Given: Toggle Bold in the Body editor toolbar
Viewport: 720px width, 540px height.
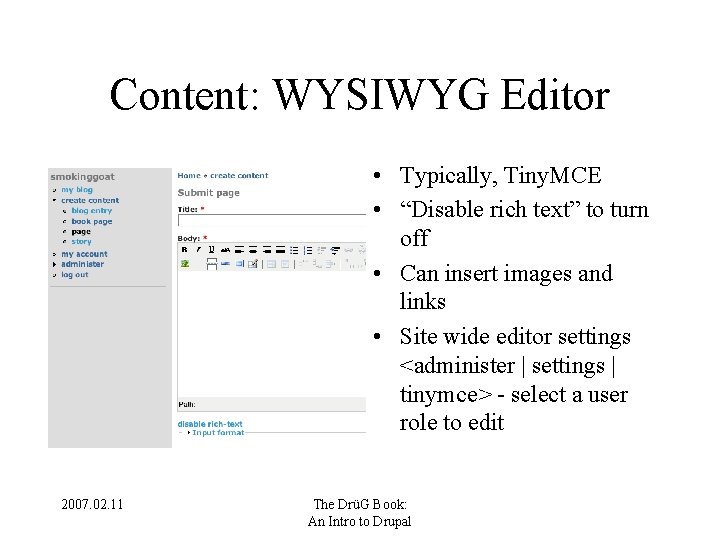Looking at the screenshot, I should [x=185, y=250].
